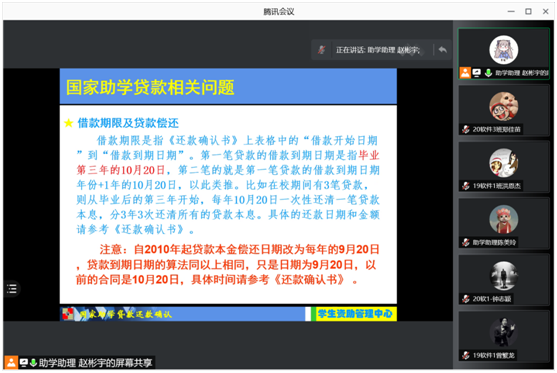Click muted mic icon beside 19软件1班 participant
The width and height of the screenshot is (557, 373).
click(x=466, y=186)
